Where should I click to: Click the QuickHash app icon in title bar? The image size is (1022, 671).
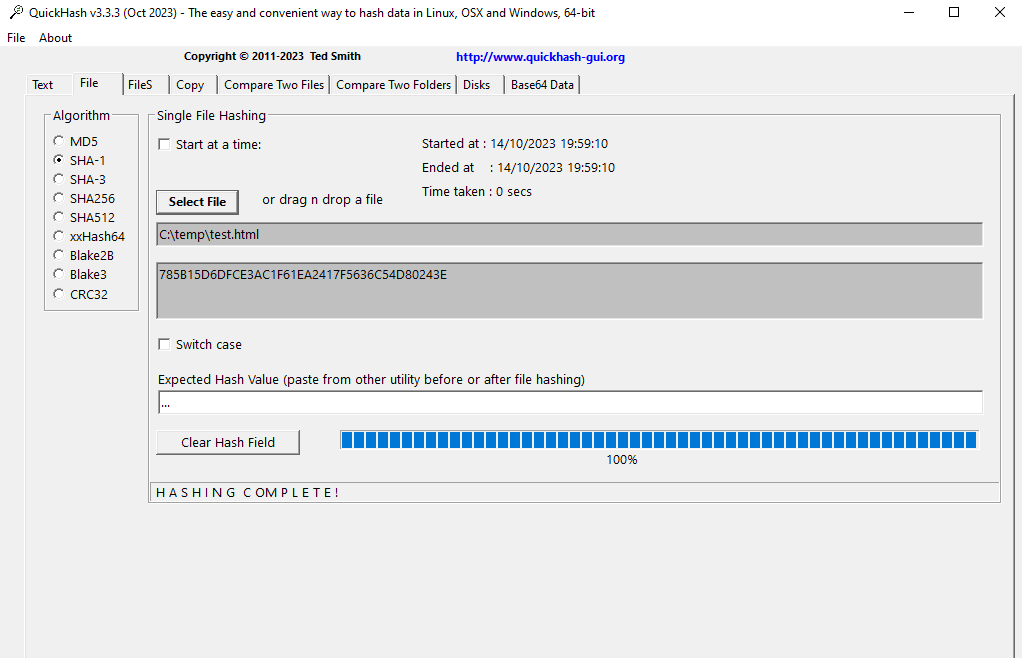pyautogui.click(x=15, y=13)
